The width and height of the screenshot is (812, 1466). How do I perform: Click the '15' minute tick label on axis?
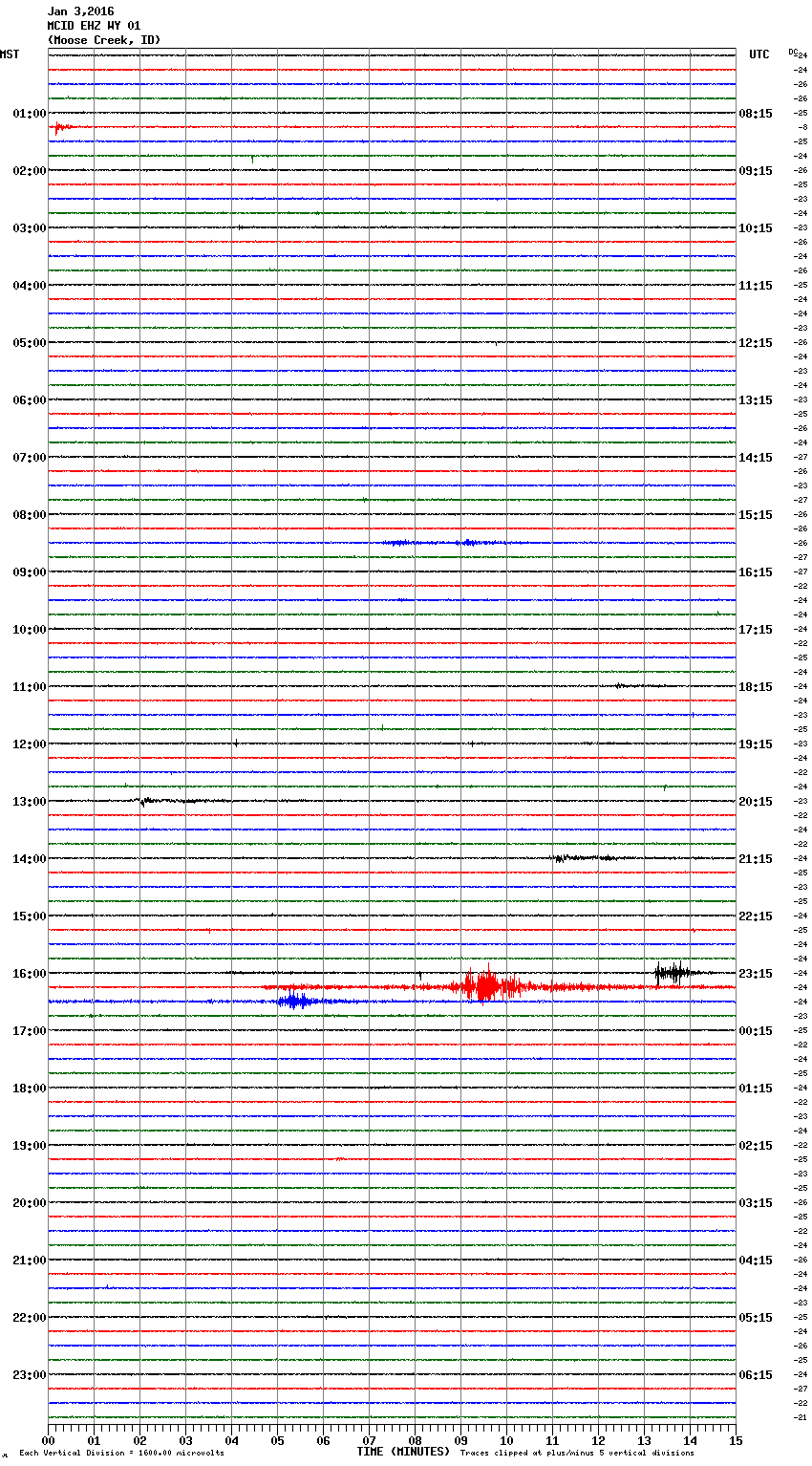click(736, 1440)
